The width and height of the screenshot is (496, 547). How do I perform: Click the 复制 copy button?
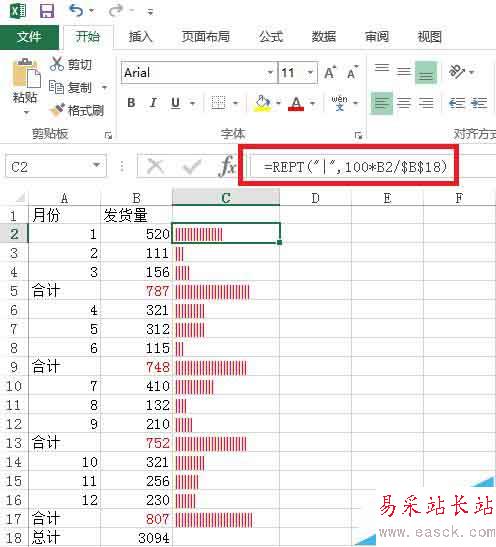click(70, 87)
